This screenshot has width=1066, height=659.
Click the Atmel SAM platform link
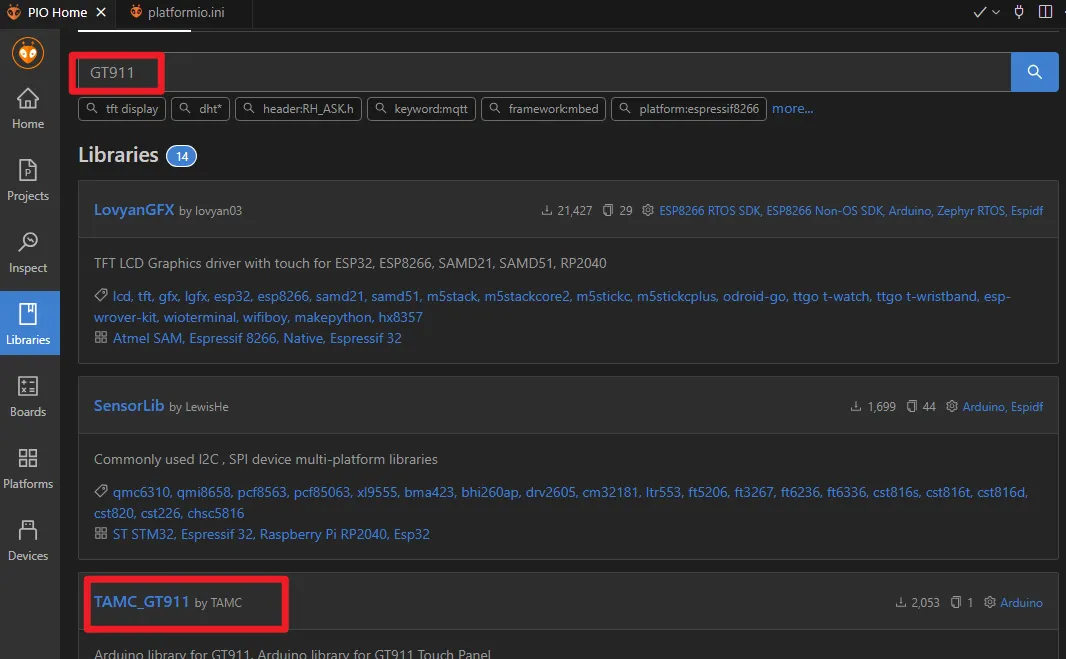click(x=148, y=338)
